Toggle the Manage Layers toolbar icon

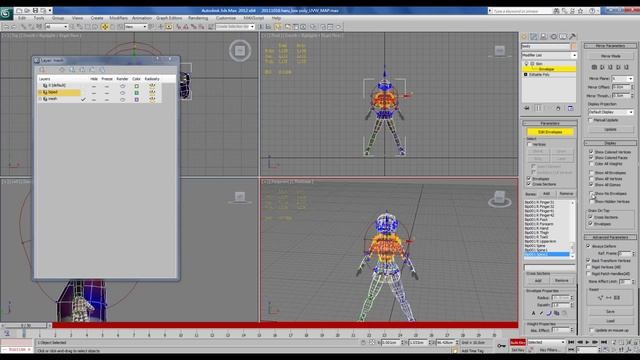(x=278, y=27)
